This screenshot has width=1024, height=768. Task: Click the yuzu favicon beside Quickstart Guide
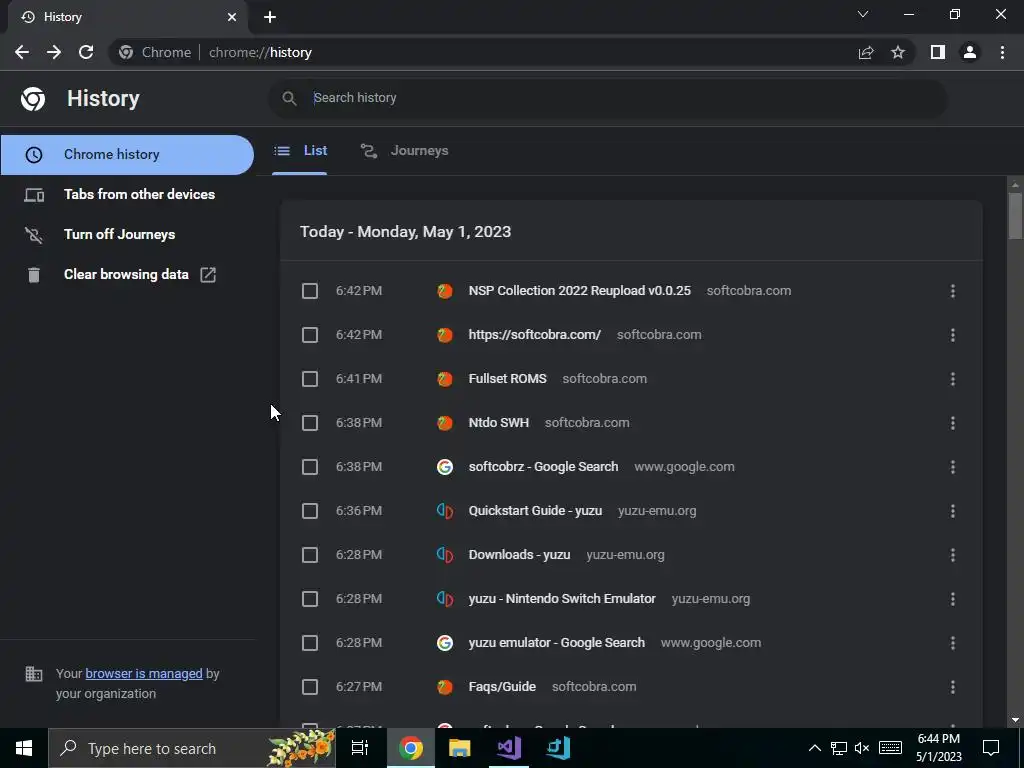445,511
